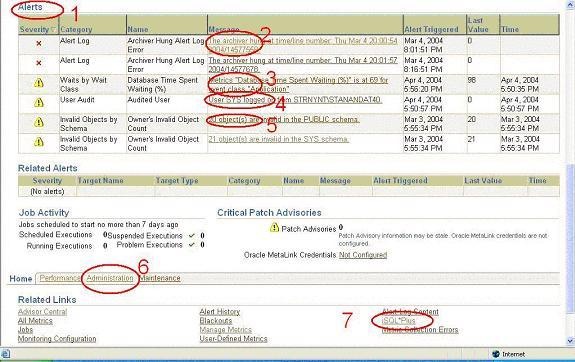Open the Not Configured MetaLink credentials link

[x=363, y=255]
